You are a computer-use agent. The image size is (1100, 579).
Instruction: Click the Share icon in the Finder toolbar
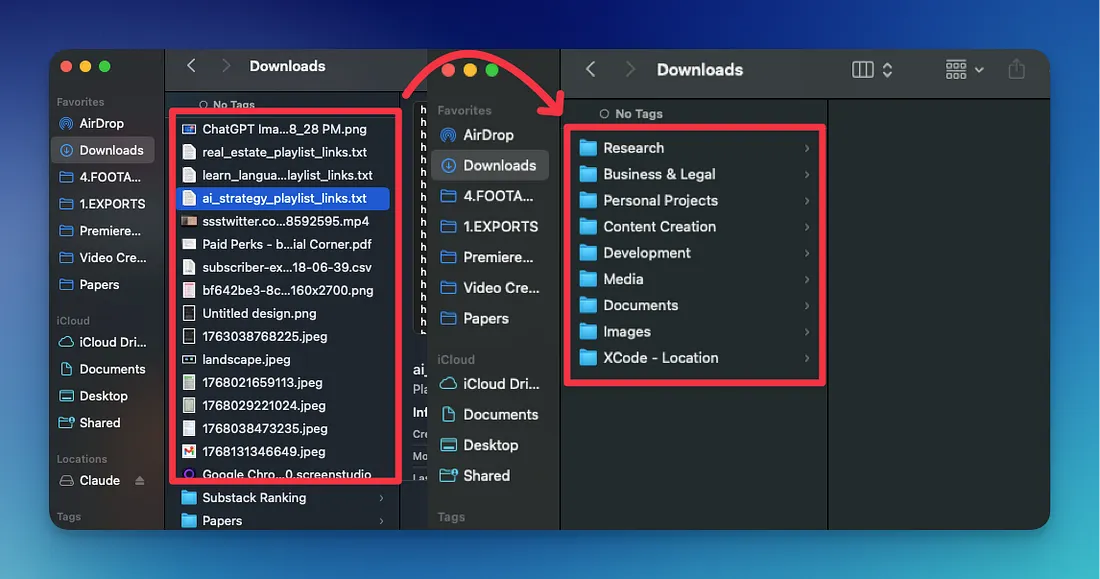click(x=1016, y=69)
